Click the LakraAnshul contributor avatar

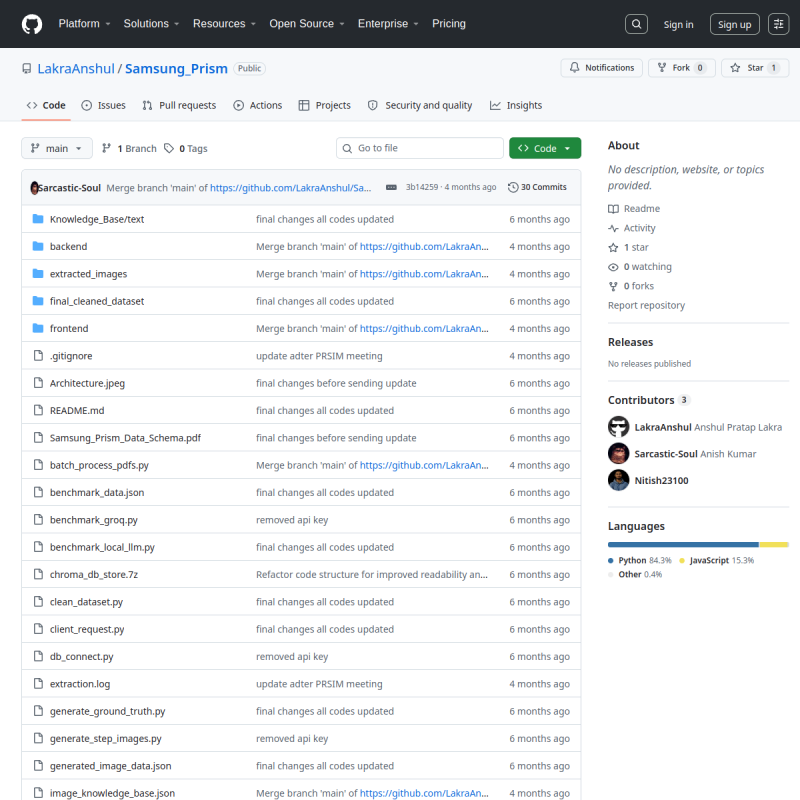click(618, 427)
